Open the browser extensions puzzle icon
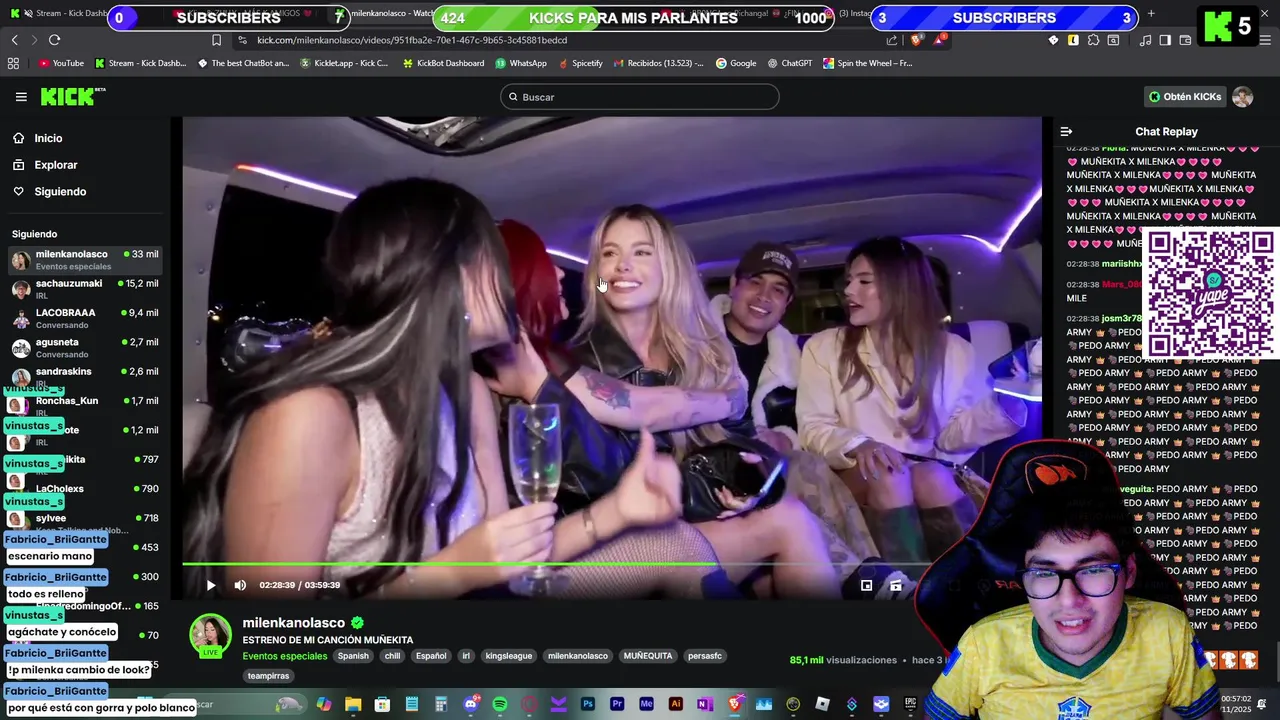The height and width of the screenshot is (720, 1280). pyautogui.click(x=1093, y=40)
